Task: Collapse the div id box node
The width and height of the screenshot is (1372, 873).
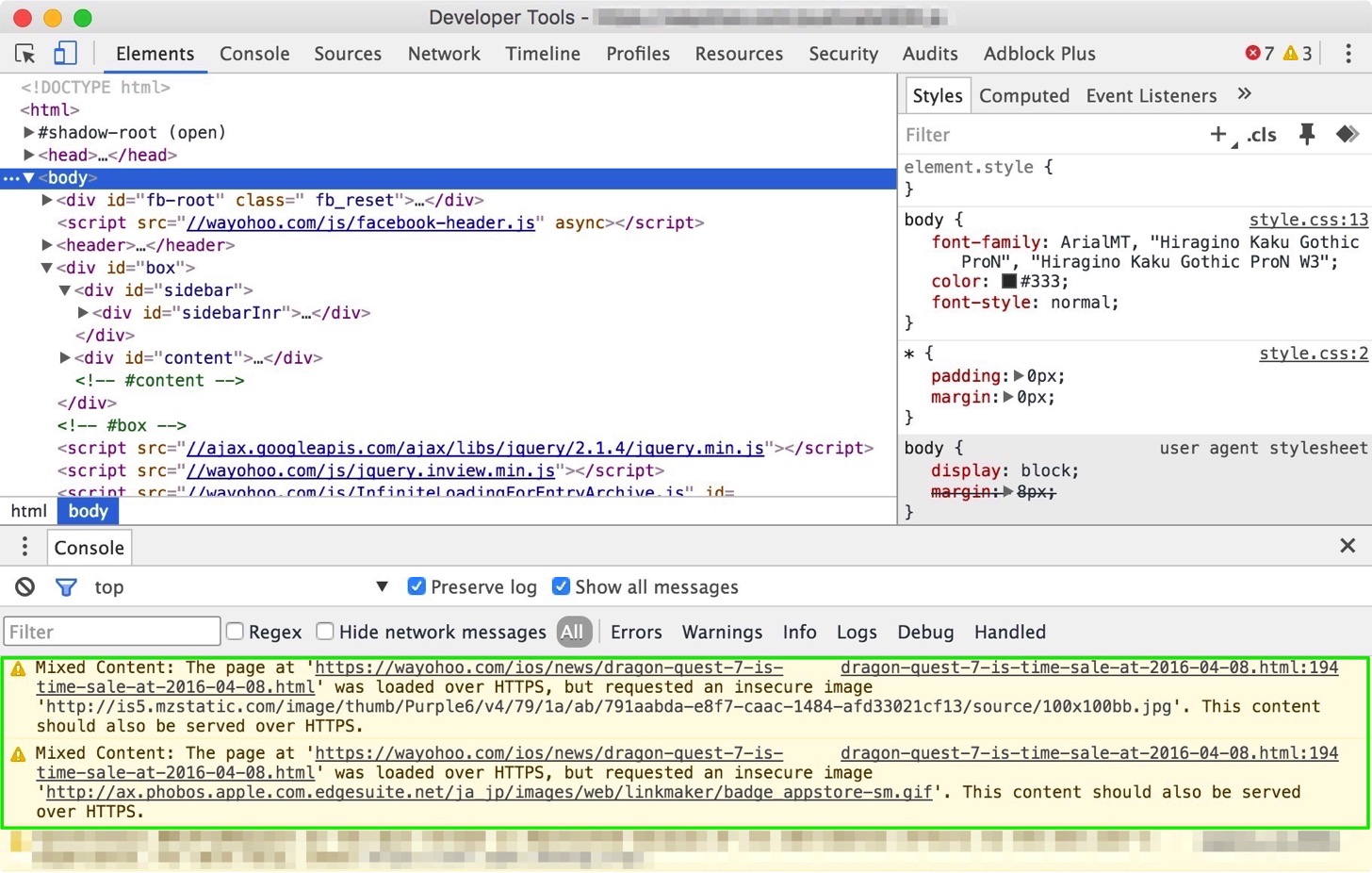Action: [x=47, y=268]
